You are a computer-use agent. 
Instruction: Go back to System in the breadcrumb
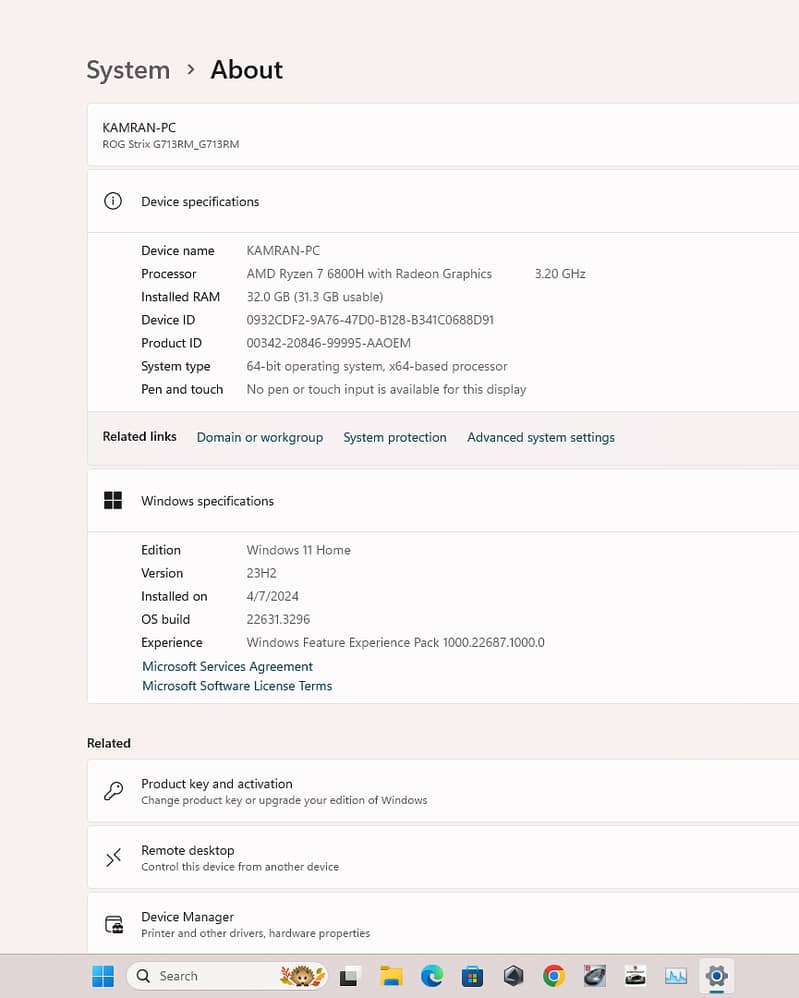(x=128, y=70)
